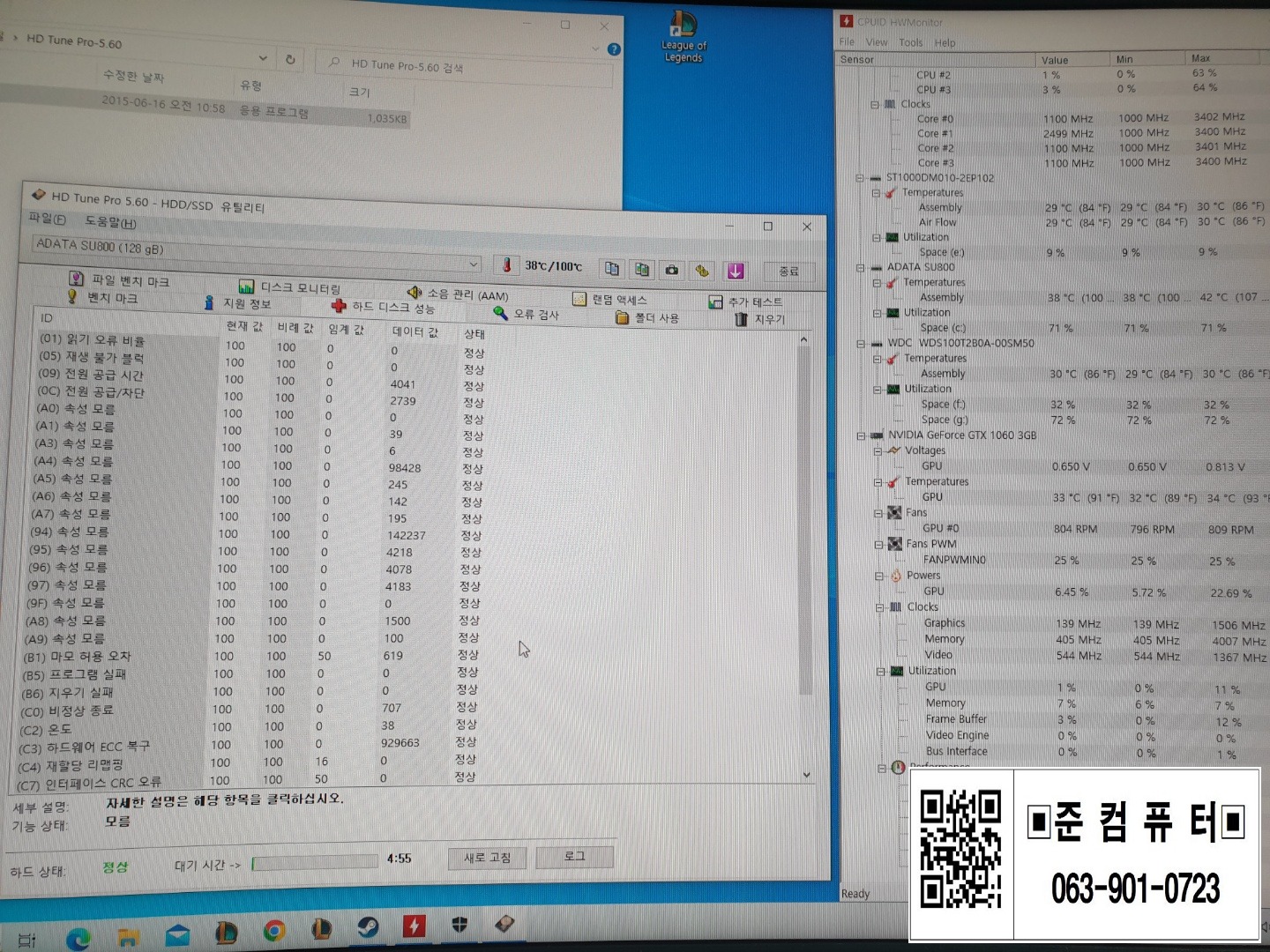Viewport: 1270px width, 952px height.
Task: Collapse the GPU Voltages node
Action: pyautogui.click(x=878, y=450)
